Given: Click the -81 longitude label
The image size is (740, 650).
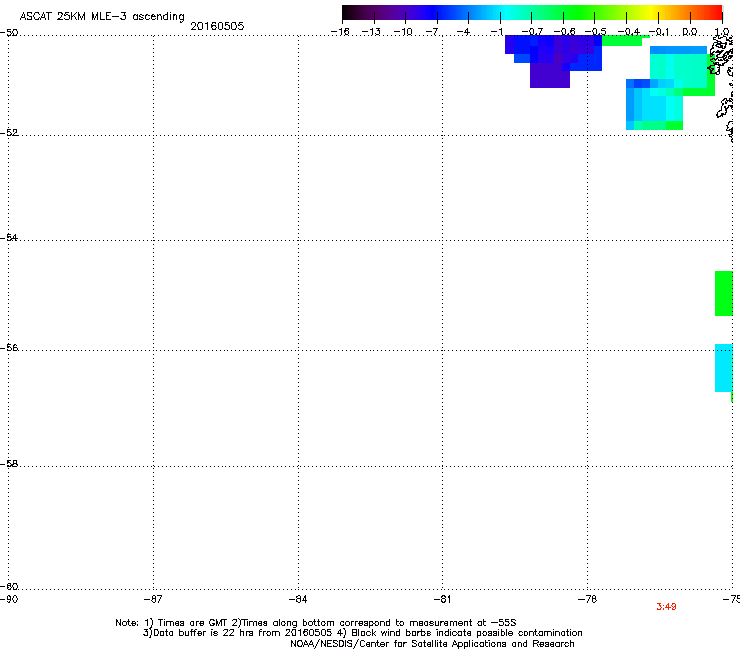Looking at the screenshot, I should [442, 599].
